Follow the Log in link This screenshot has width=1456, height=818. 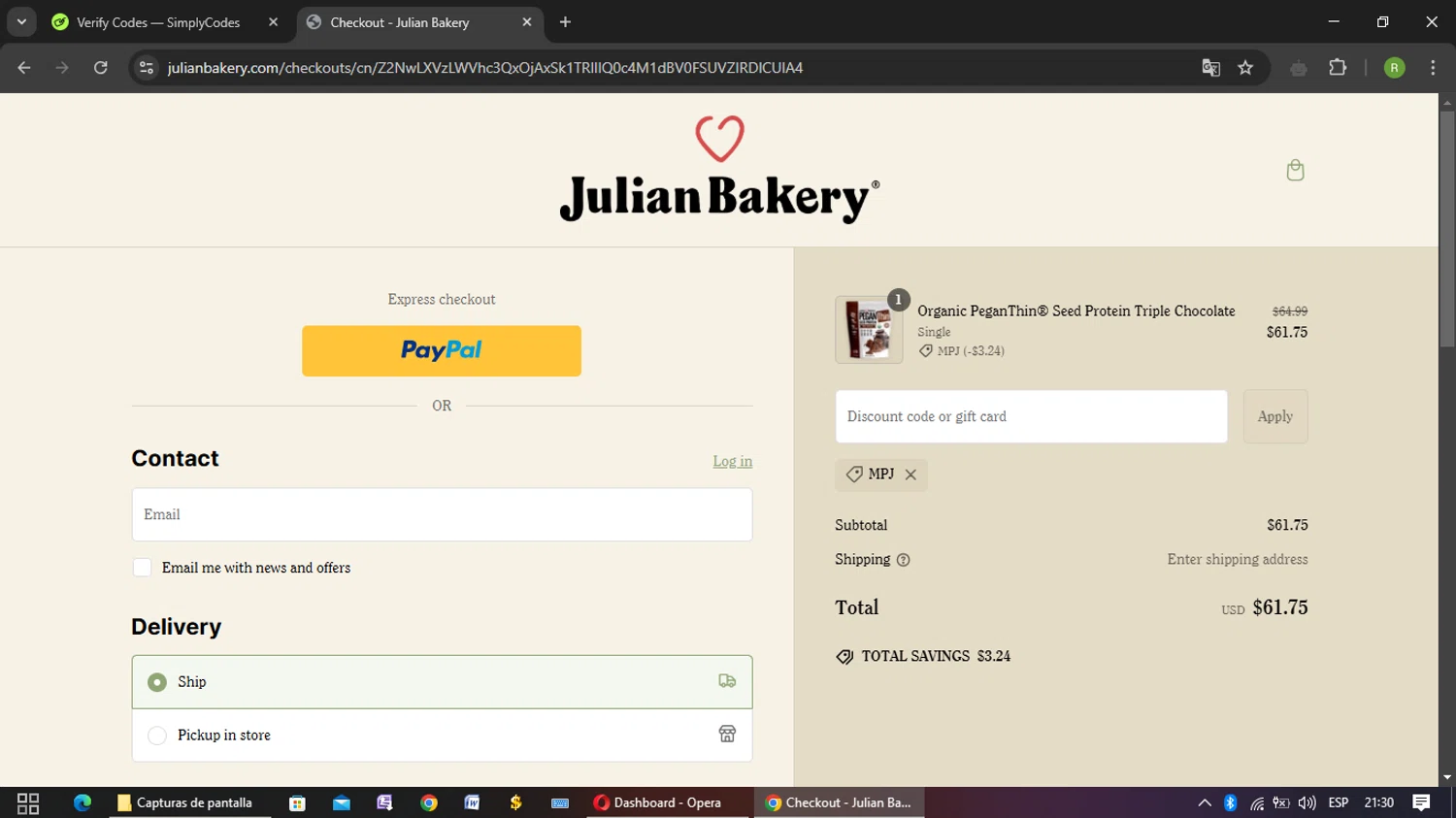click(x=732, y=461)
